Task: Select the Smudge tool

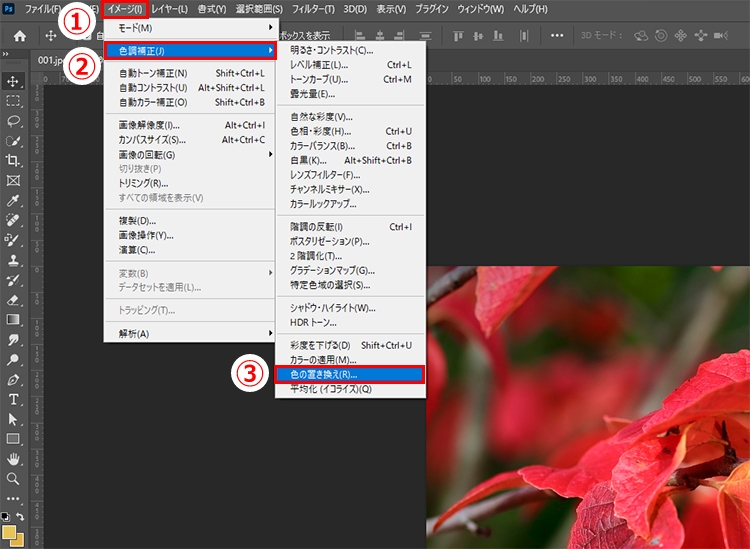Action: 13,340
